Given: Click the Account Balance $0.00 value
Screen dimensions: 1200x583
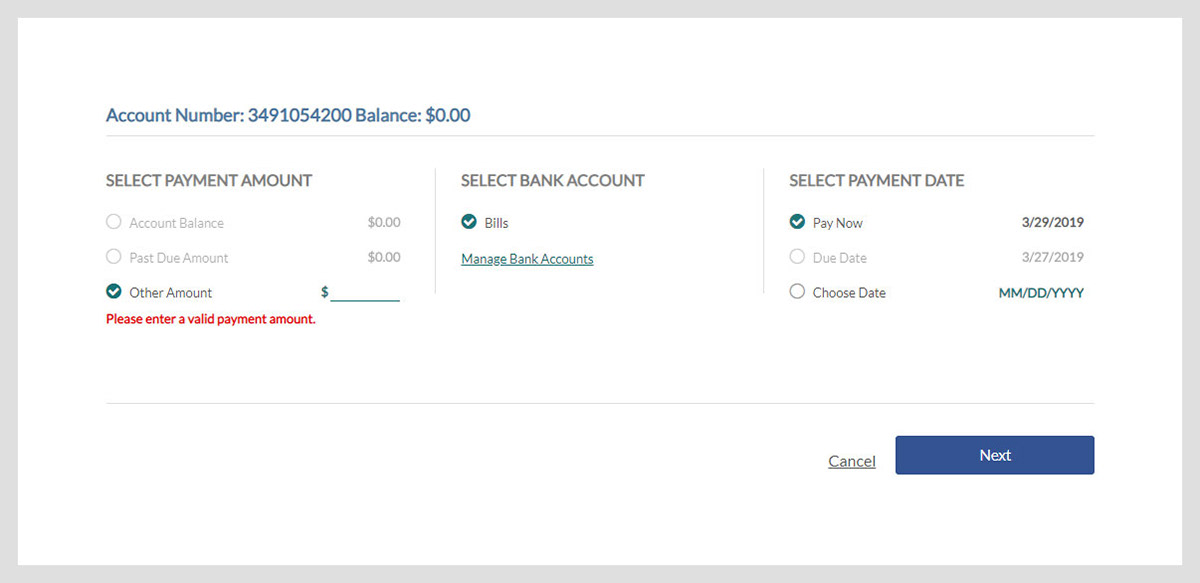Looking at the screenshot, I should (384, 222).
